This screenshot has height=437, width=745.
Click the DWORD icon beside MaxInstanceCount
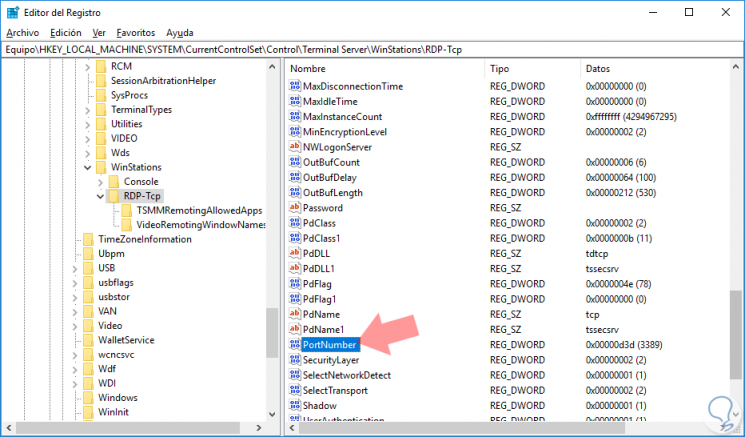tap(295, 116)
